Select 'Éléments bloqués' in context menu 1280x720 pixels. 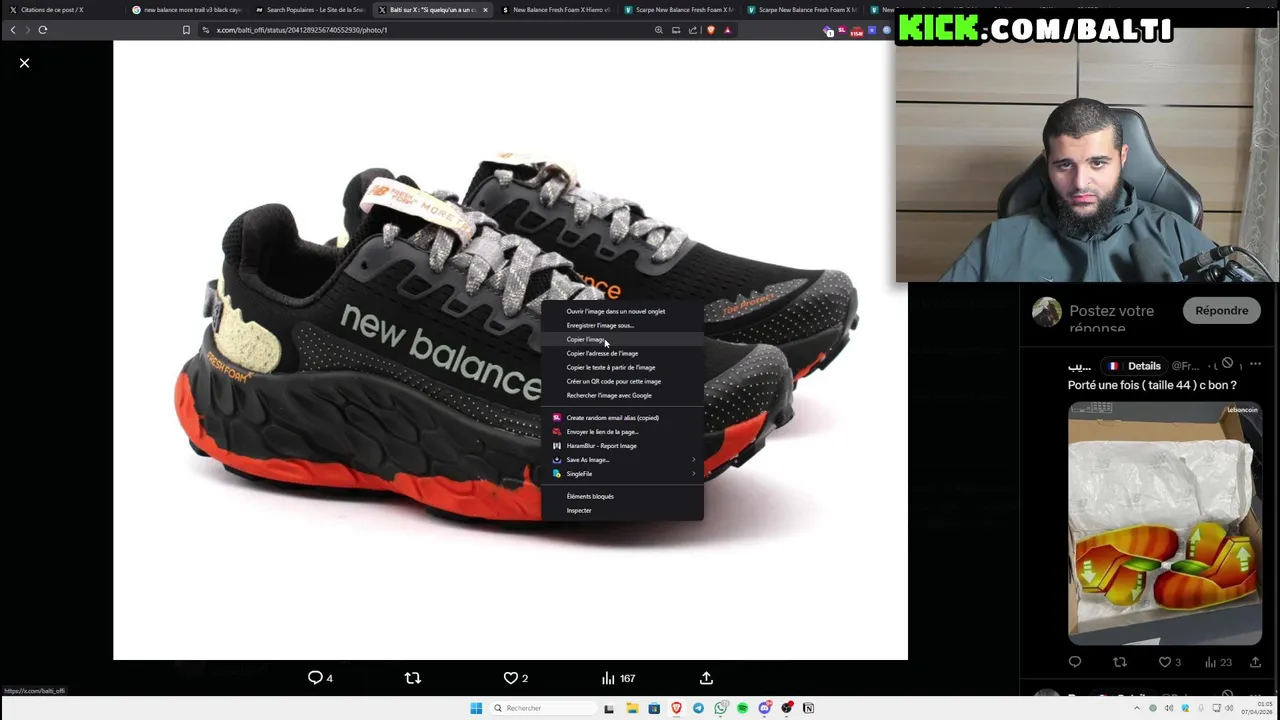click(622, 496)
